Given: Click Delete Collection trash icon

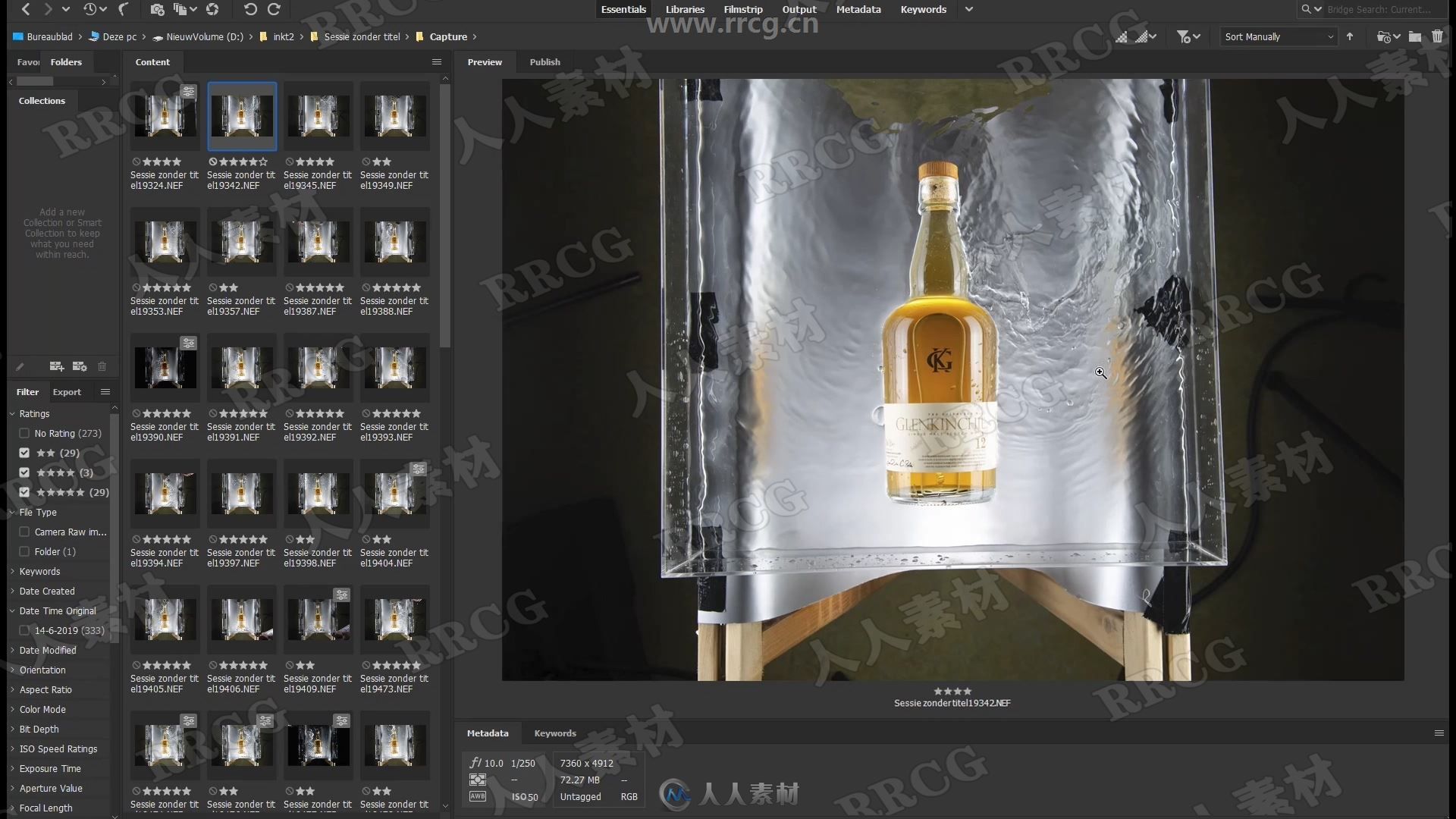Looking at the screenshot, I should point(102,366).
